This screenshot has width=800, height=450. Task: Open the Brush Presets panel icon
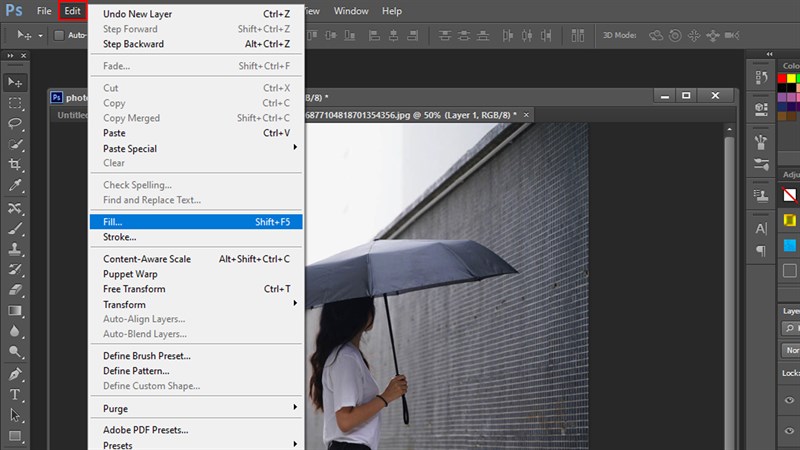(761, 164)
